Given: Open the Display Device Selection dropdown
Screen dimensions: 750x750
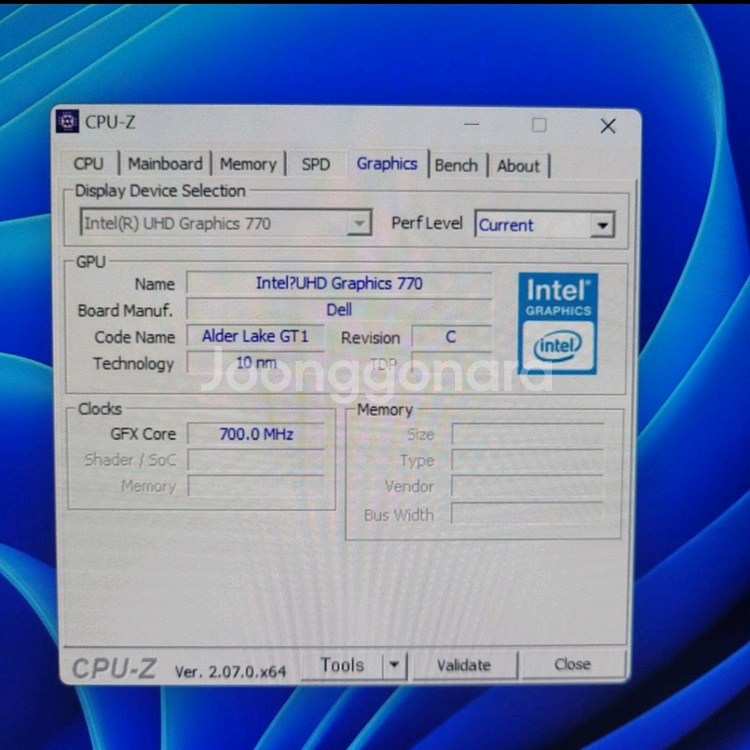Looking at the screenshot, I should [359, 224].
